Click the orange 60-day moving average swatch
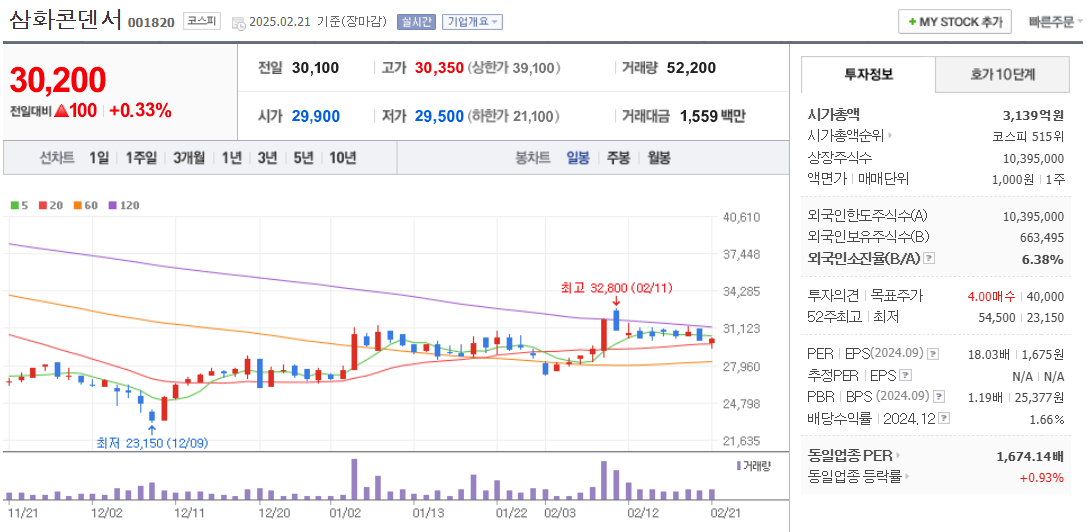The height and width of the screenshot is (532, 1087). pyautogui.click(x=77, y=205)
